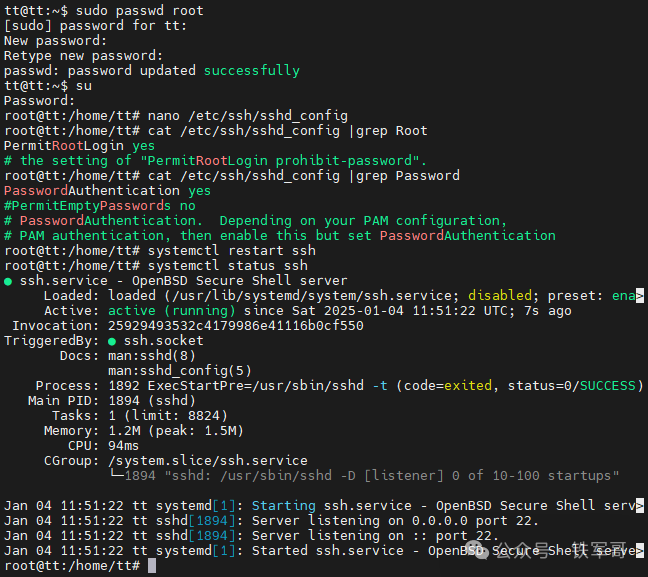Click the green "SUCCESS" status word
Image resolution: width=648 pixels, height=577 pixels.
[x=608, y=385]
